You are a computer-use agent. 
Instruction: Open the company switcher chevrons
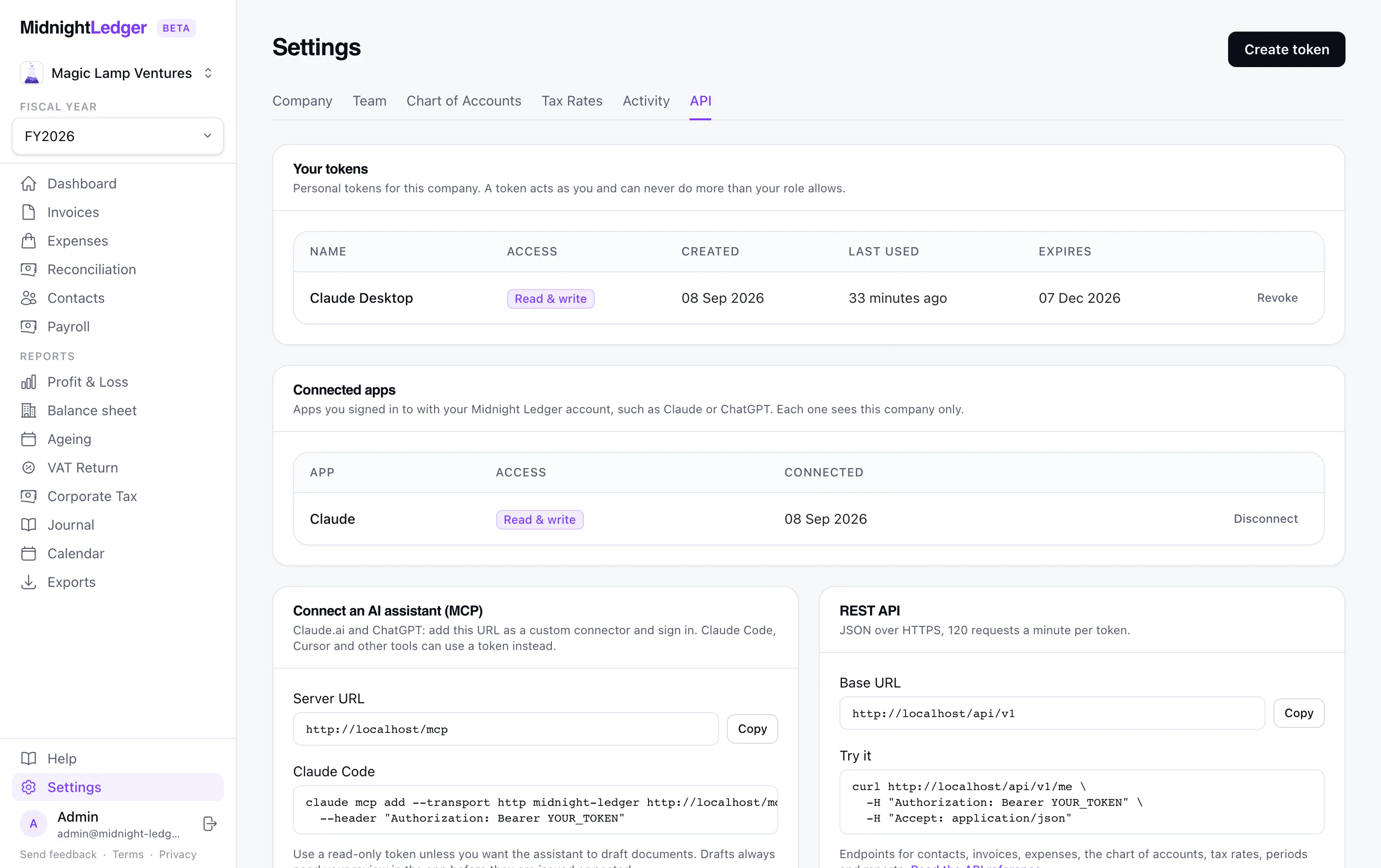(x=208, y=73)
